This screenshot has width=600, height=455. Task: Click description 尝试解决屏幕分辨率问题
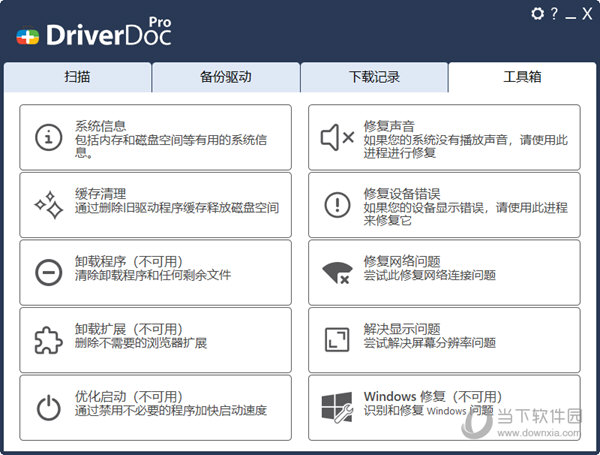430,342
